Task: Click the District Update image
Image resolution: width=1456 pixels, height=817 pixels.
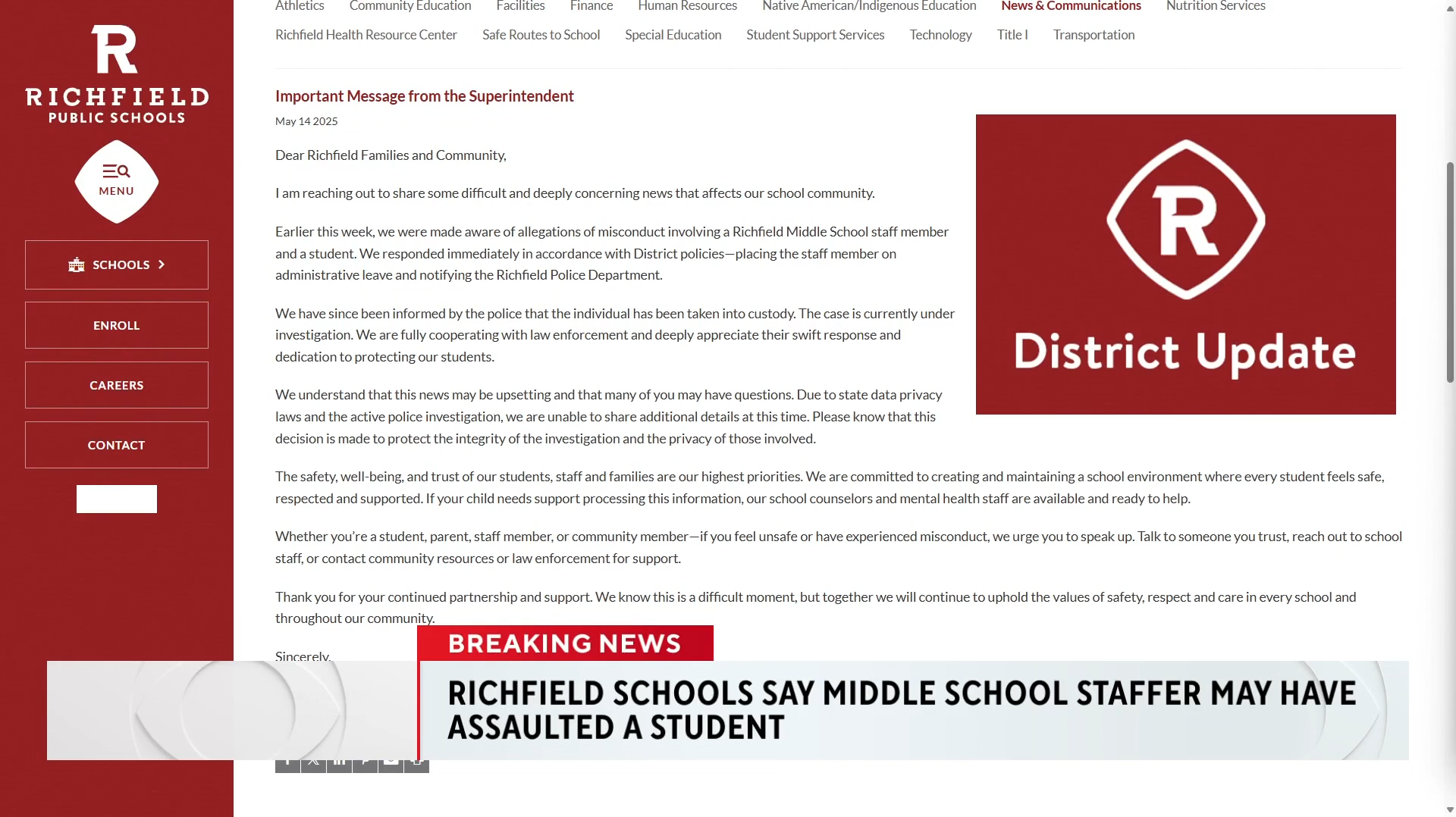Action: [1185, 265]
